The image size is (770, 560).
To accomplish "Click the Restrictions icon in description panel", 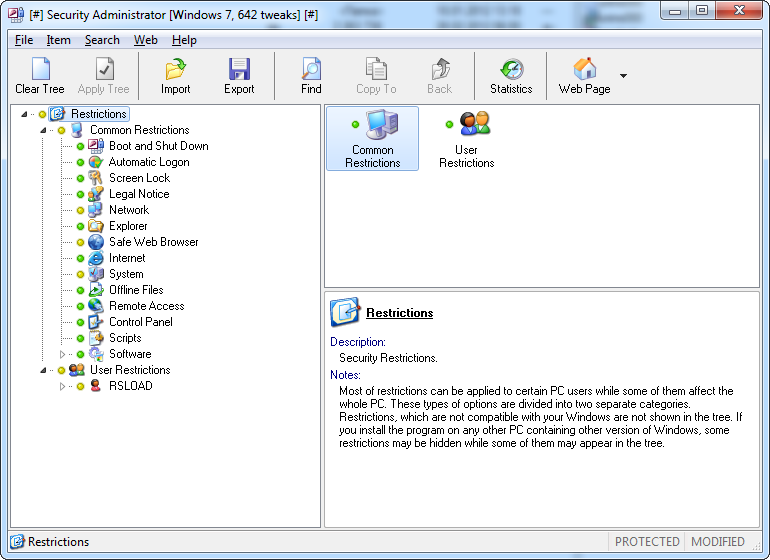I will [x=345, y=312].
